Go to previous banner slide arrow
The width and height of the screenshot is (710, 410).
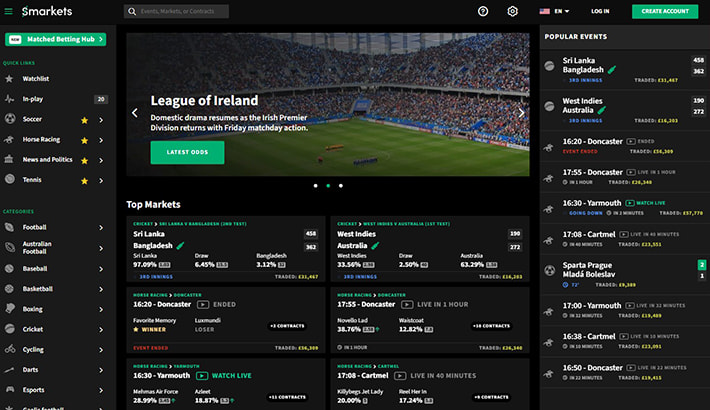coord(135,113)
